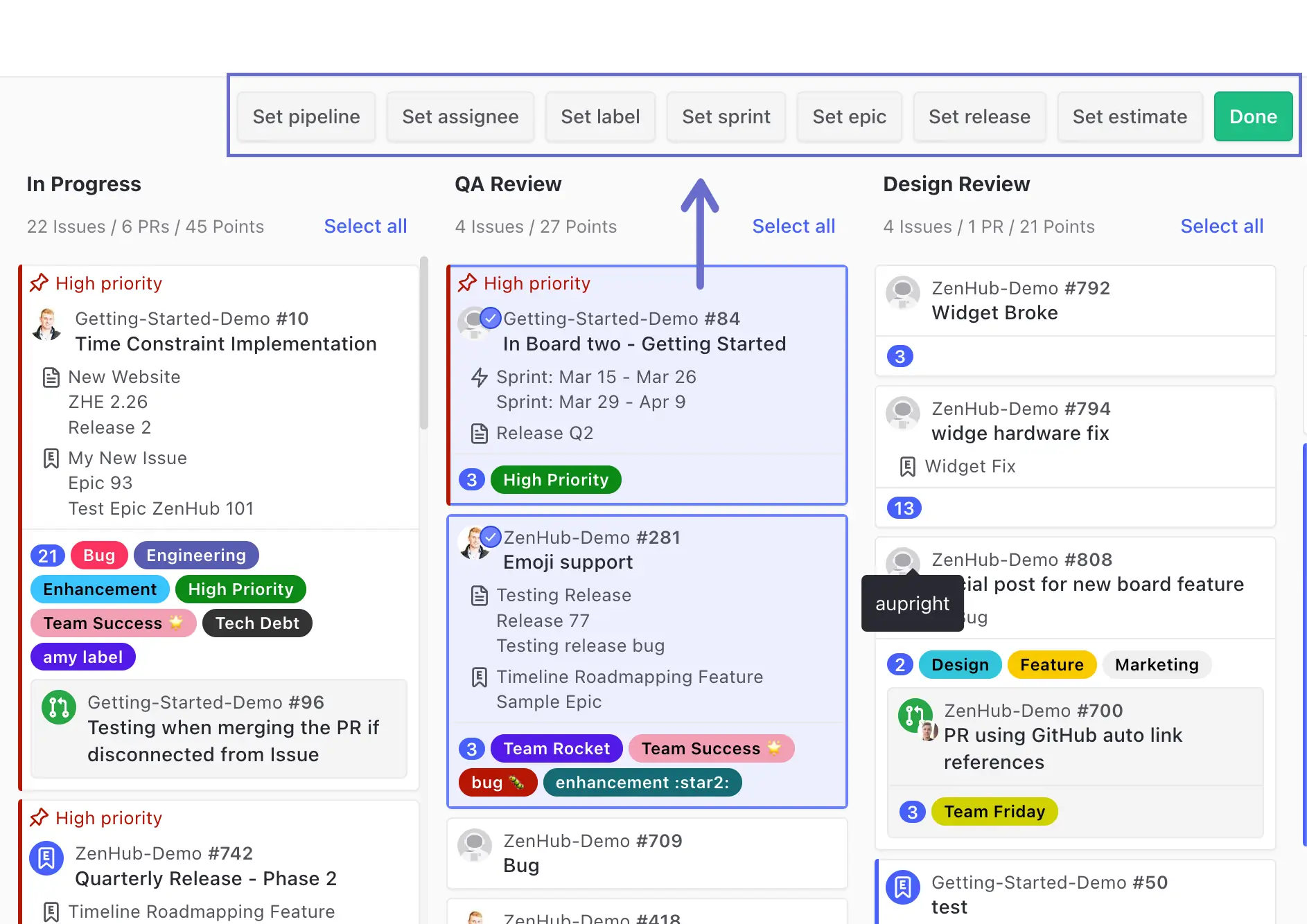This screenshot has height=924, width=1307.
Task: Click estimate badge 13 on issue #794
Action: pyautogui.click(x=904, y=508)
